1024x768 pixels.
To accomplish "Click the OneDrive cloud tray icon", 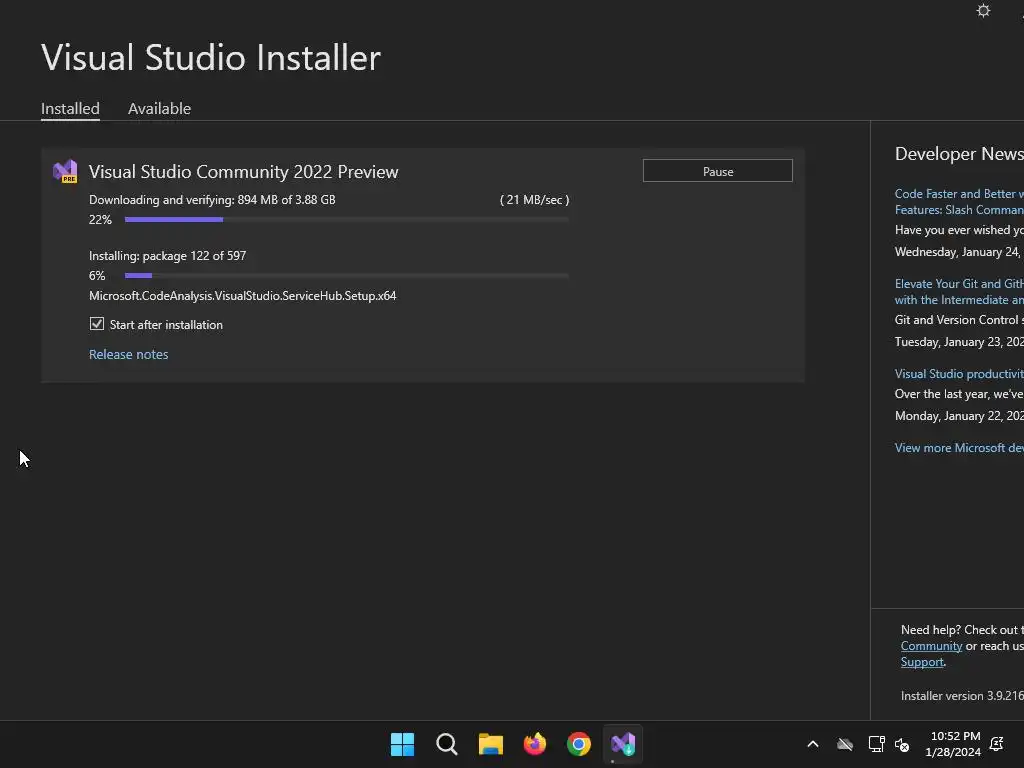I will click(x=845, y=744).
